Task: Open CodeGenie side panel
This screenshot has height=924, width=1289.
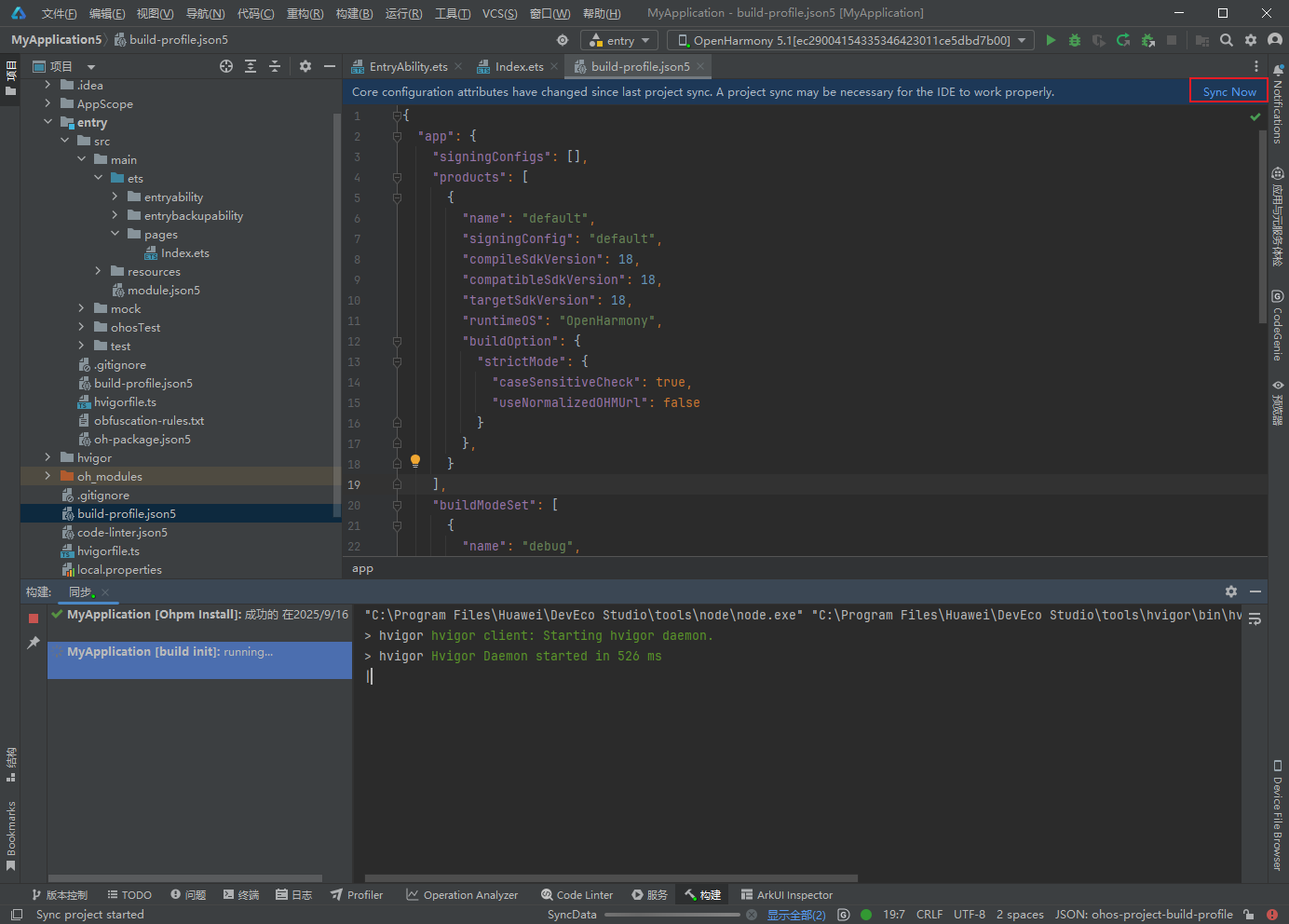Action: click(x=1278, y=325)
